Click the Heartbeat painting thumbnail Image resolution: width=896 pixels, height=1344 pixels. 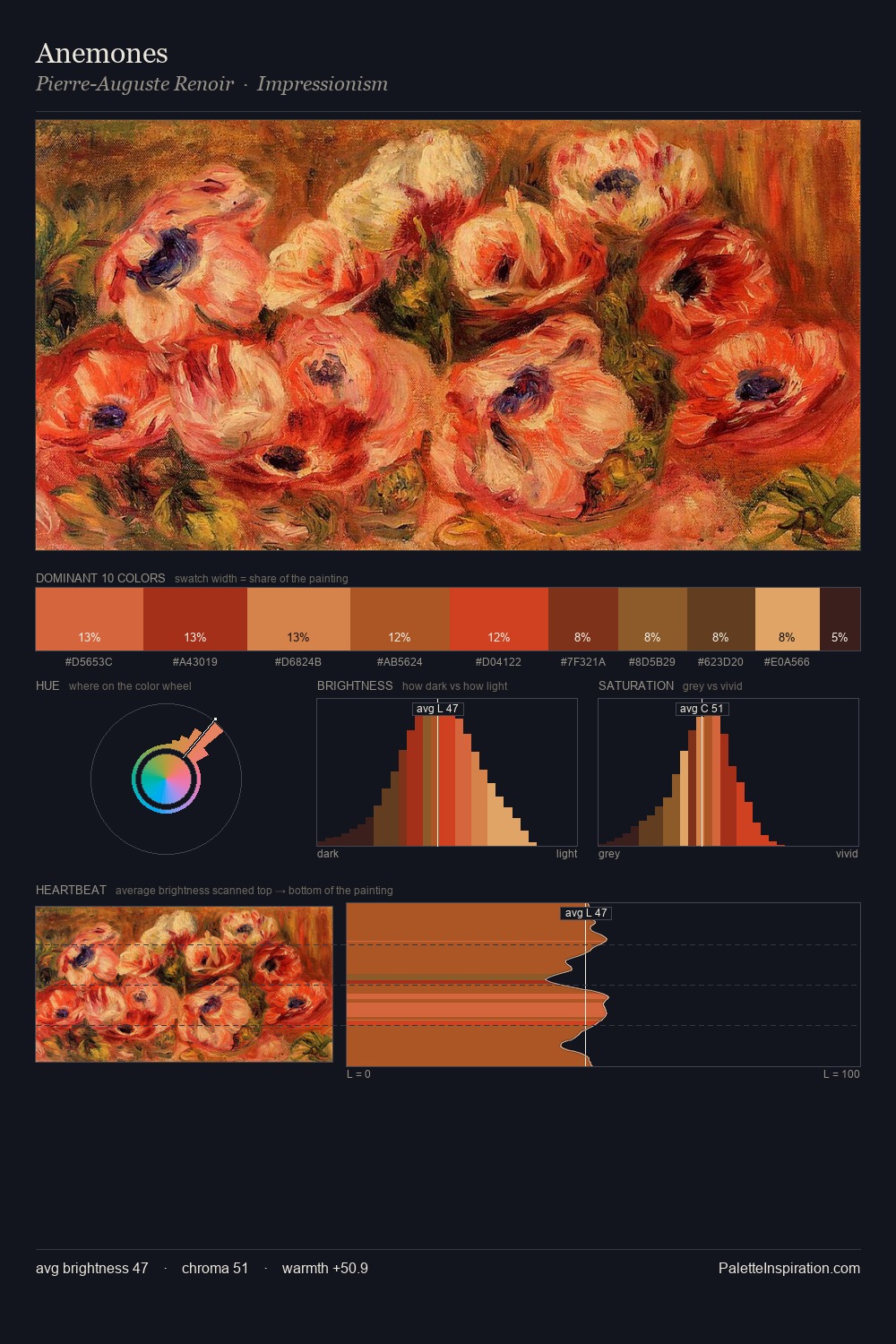pos(184,984)
